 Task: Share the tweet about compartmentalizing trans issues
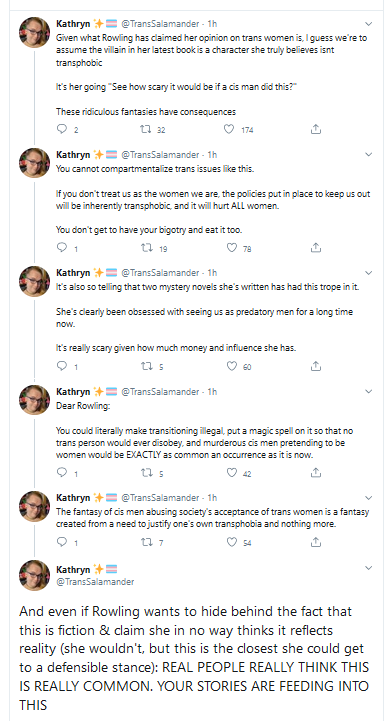[315, 248]
